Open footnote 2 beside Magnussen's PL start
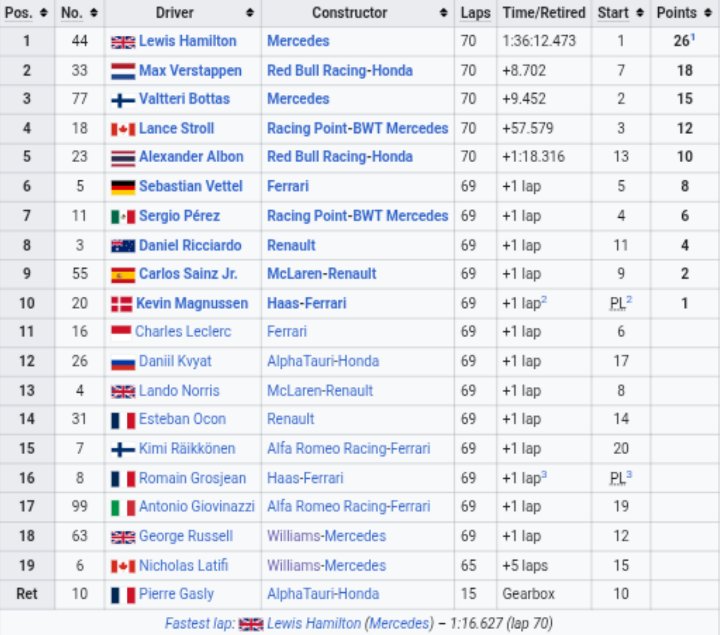 [x=629, y=299]
